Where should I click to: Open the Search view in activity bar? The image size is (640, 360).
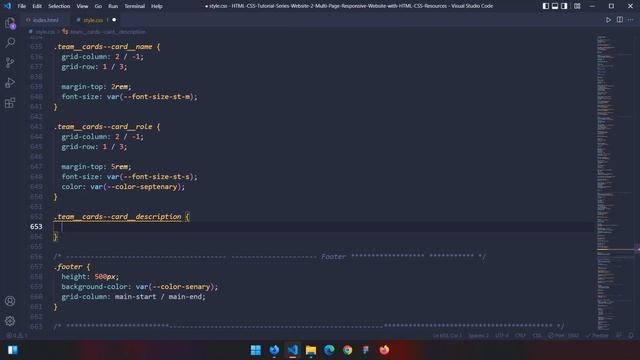[x=10, y=42]
